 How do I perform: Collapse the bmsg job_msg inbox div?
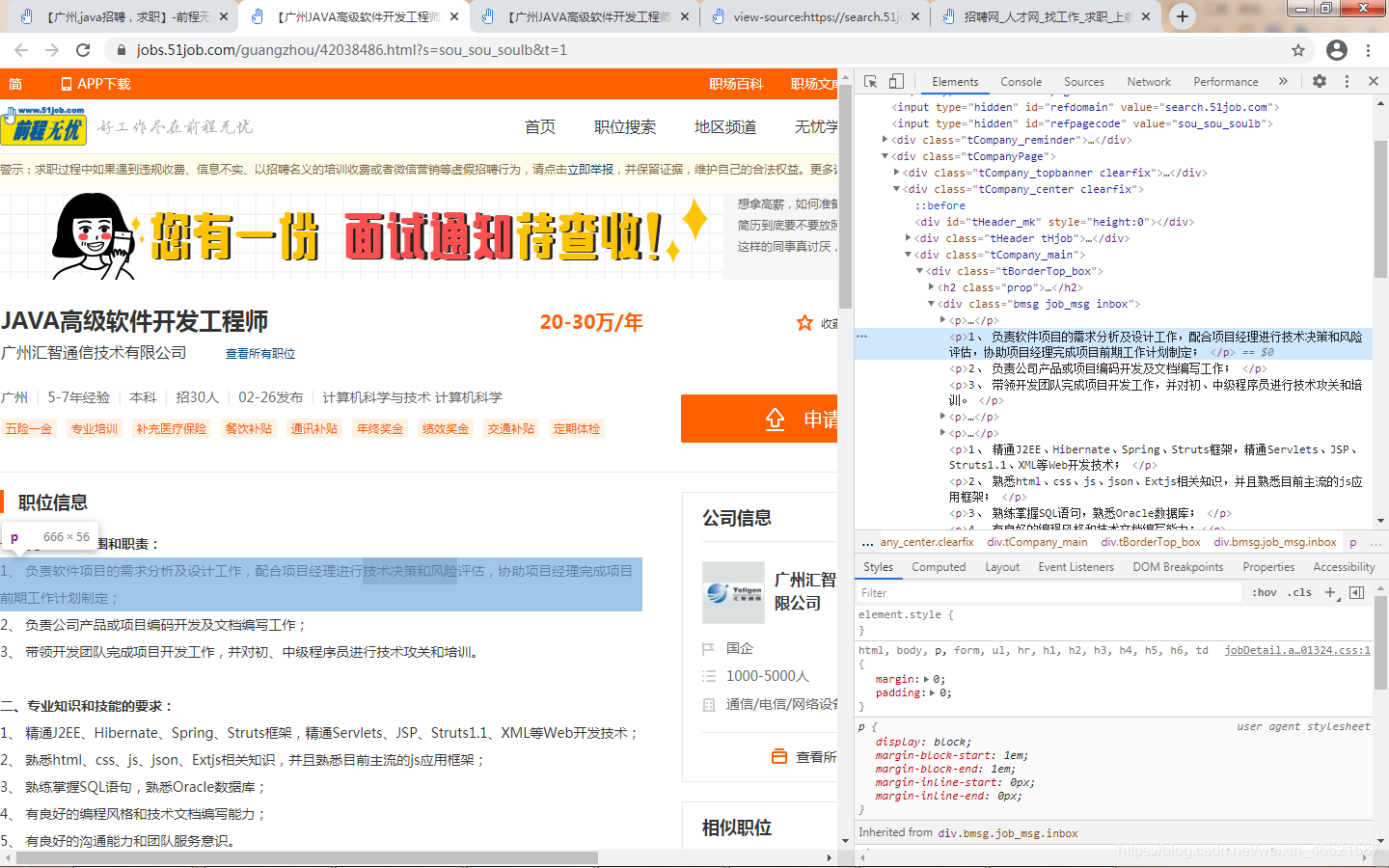tap(931, 304)
